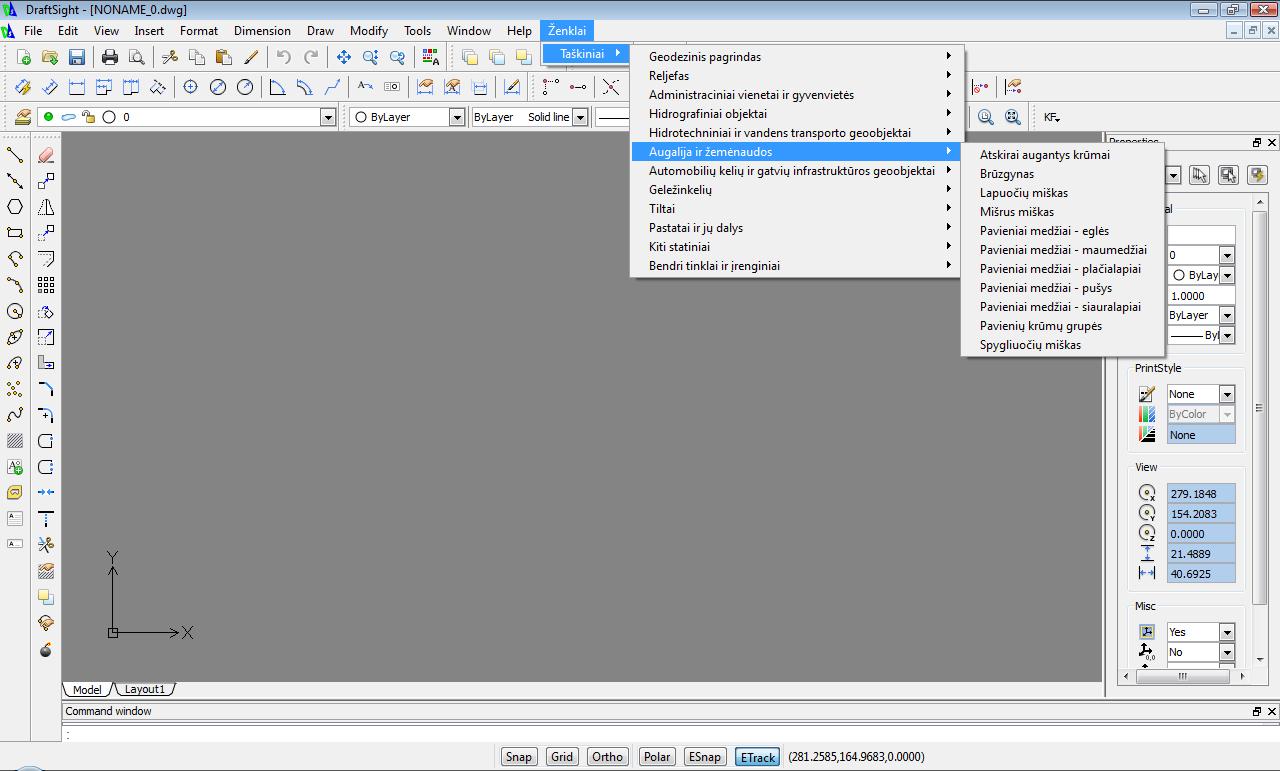Select the Diameter dimension tool
The image size is (1280, 771).
(217, 87)
